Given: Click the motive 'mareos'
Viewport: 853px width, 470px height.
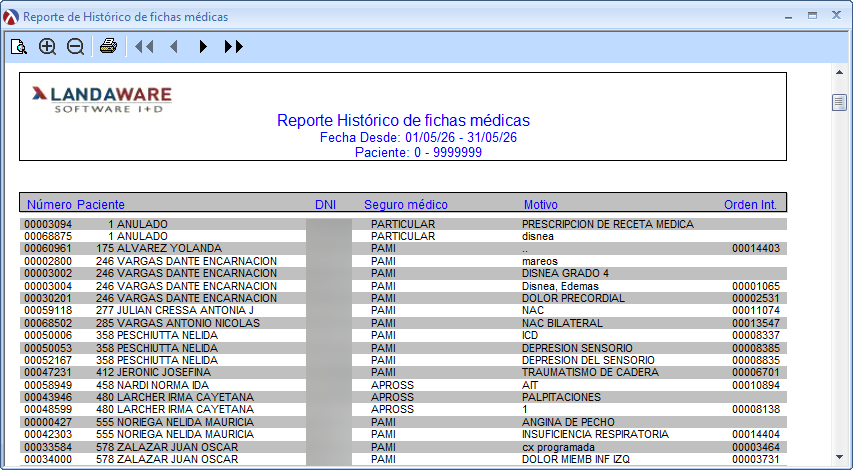Looking at the screenshot, I should (540, 261).
